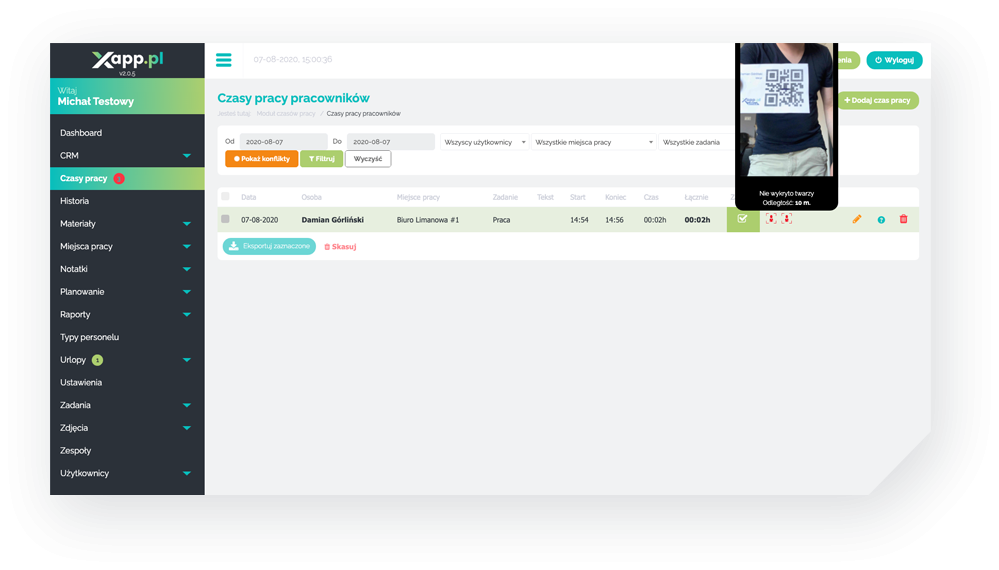The image size is (999, 570).
Task: Open Ustawienia in sidebar
Action: [x=81, y=383]
